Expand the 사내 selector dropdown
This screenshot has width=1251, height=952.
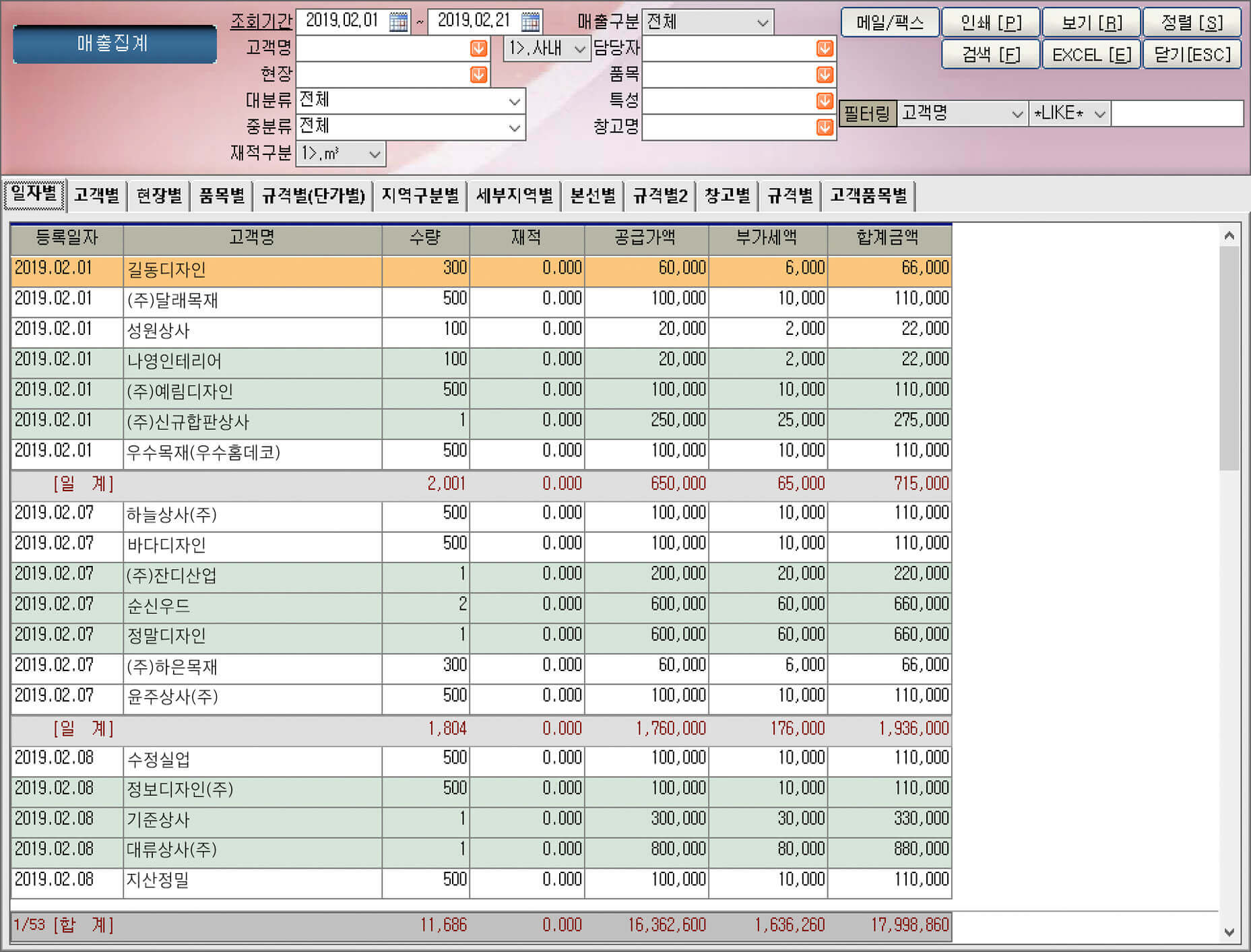click(579, 49)
